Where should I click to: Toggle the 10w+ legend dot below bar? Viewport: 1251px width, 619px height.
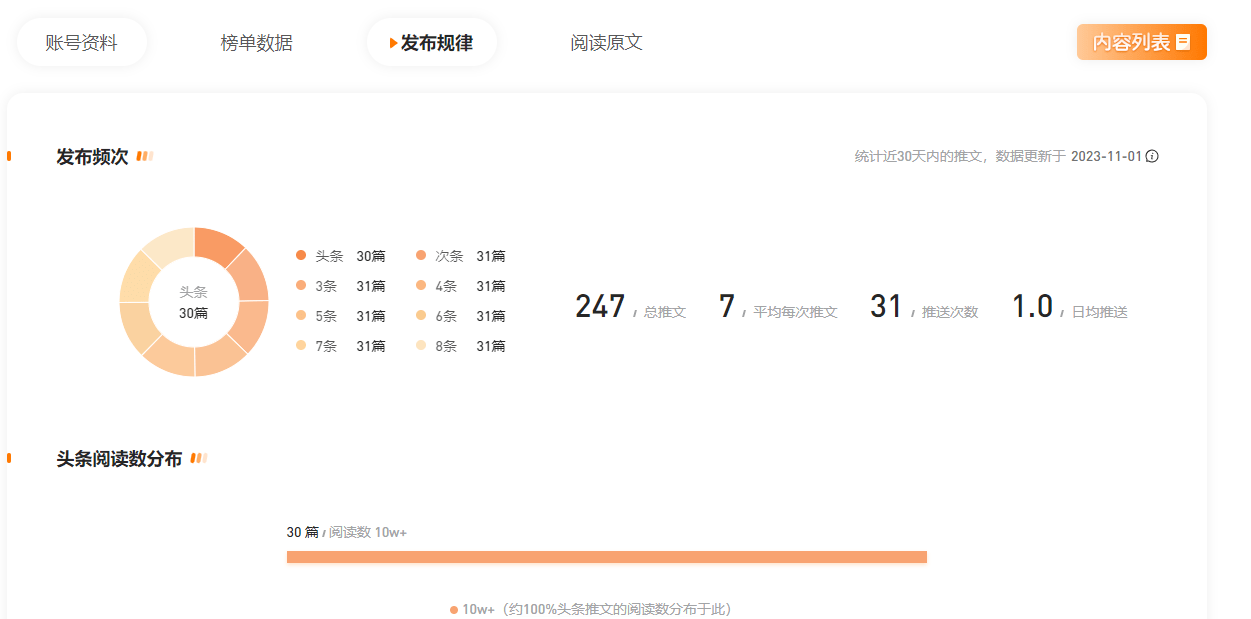454,609
